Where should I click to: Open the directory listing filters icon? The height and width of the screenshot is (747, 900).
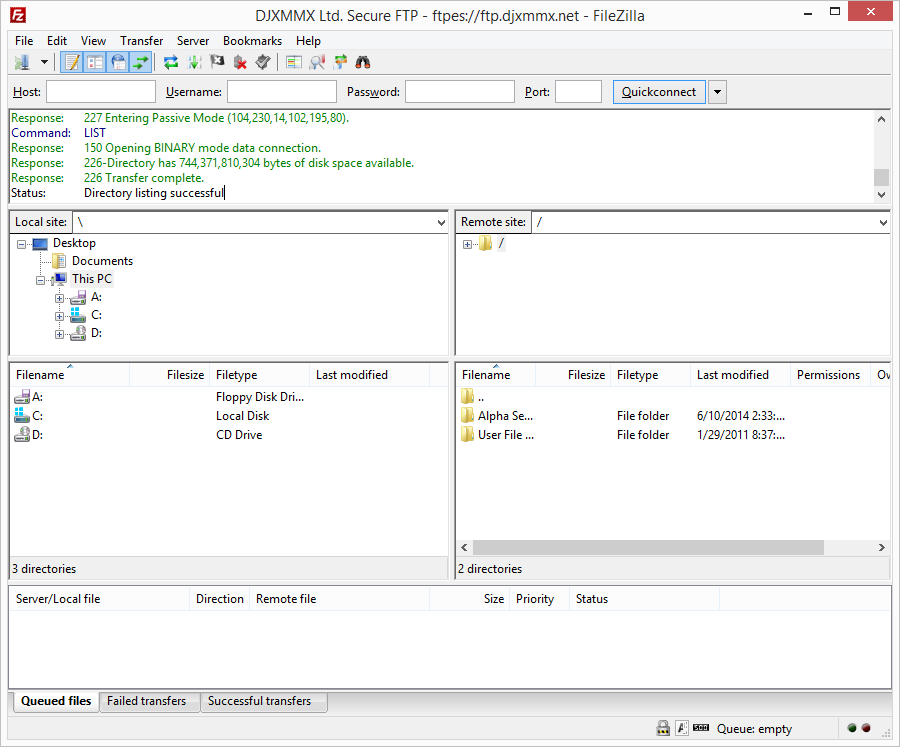click(293, 62)
